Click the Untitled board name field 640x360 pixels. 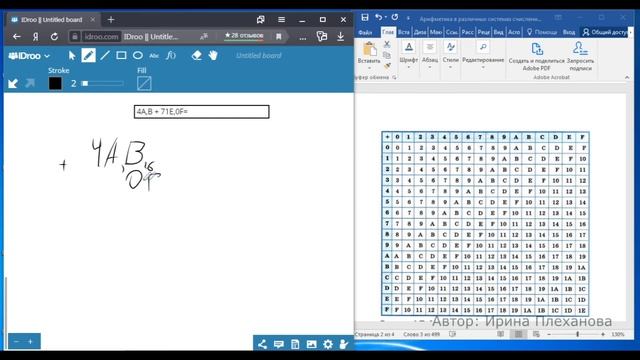pyautogui.click(x=259, y=56)
